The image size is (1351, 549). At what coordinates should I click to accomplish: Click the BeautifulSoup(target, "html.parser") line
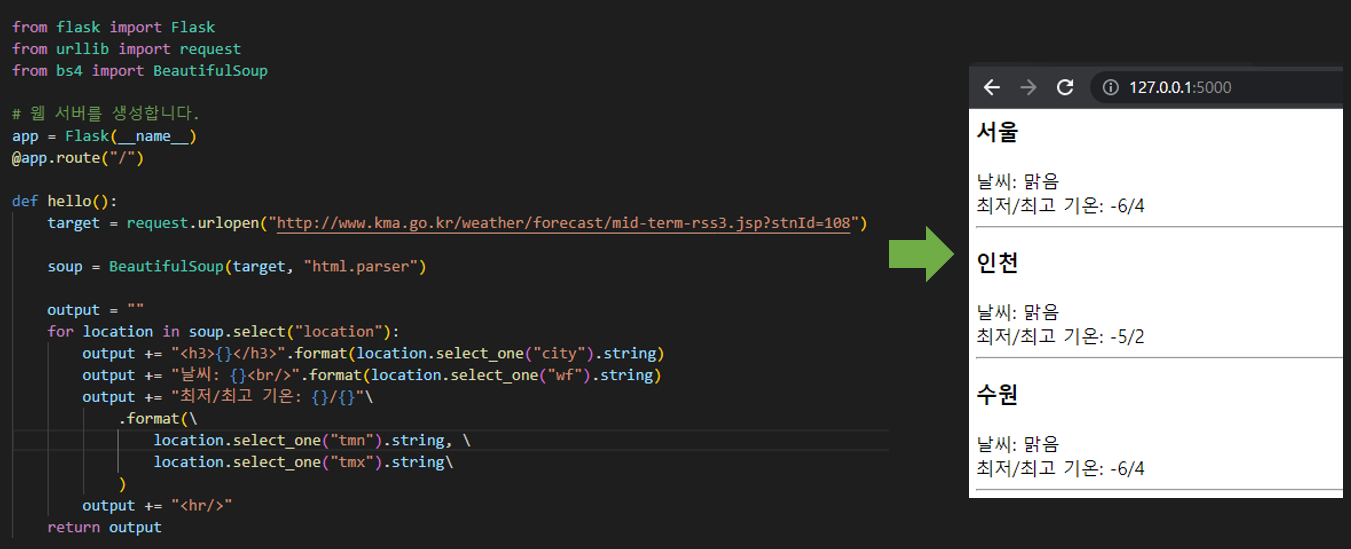[237, 267]
